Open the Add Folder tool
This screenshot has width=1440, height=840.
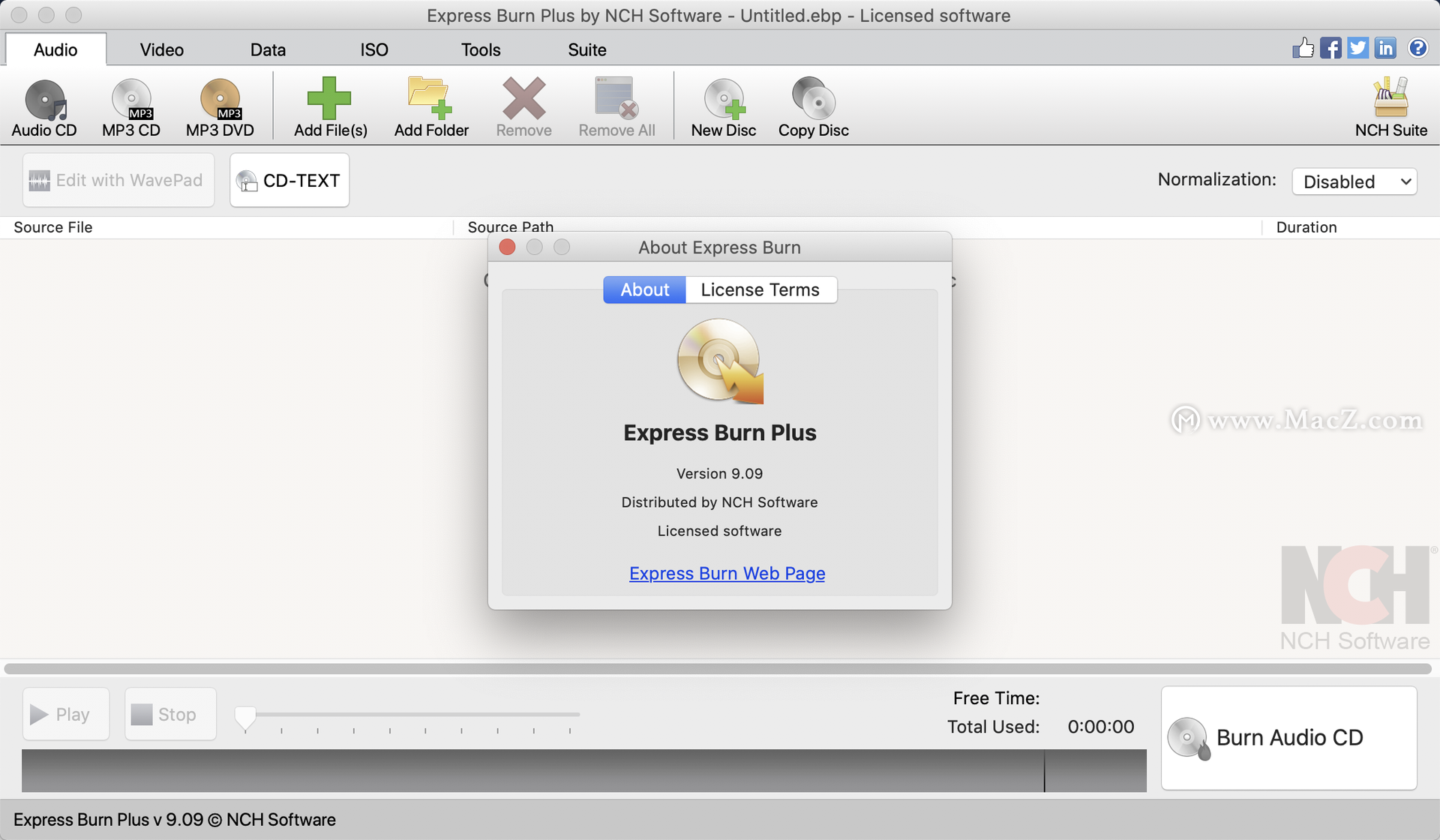pyautogui.click(x=431, y=107)
